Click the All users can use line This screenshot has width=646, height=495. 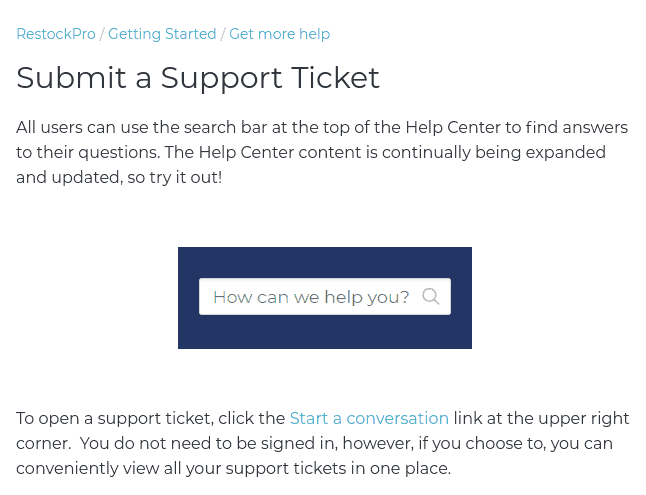click(x=322, y=127)
